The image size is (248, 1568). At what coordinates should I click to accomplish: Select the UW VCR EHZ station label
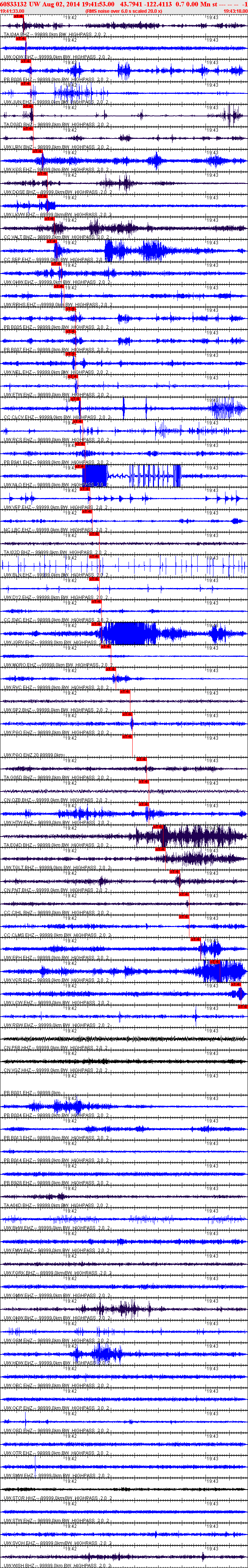click(x=57, y=981)
